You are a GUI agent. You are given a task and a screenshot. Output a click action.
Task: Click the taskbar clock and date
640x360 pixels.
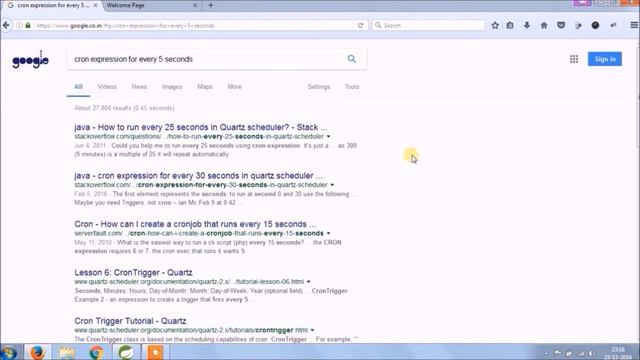tap(618, 353)
